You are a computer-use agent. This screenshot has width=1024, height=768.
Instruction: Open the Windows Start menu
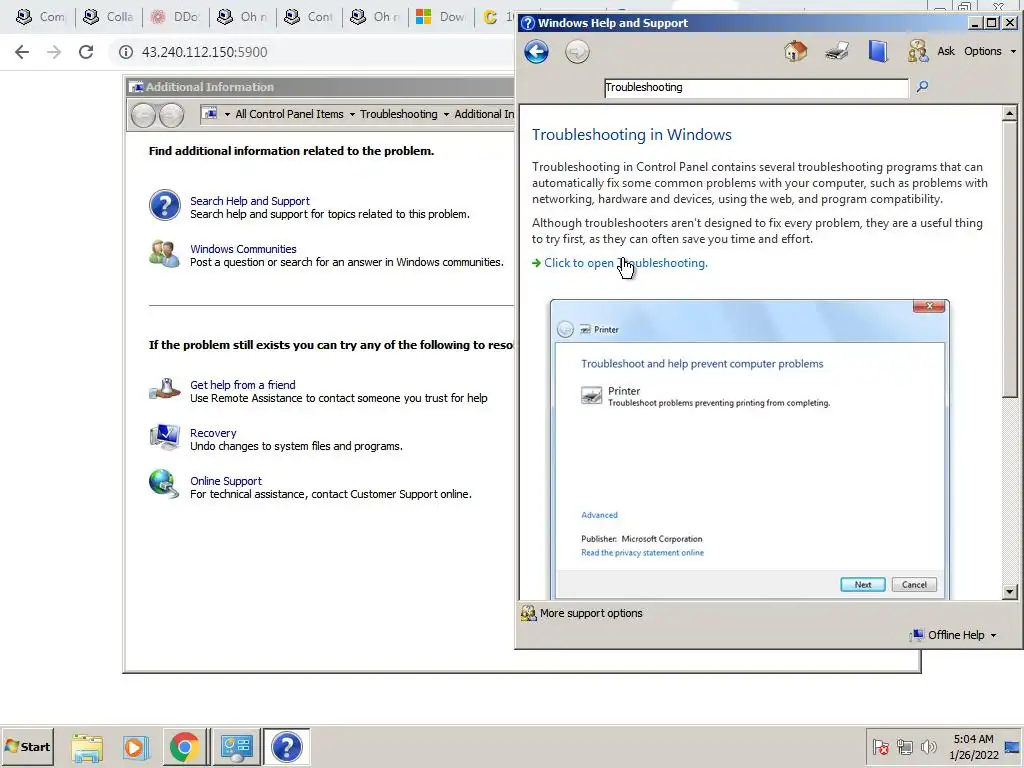point(27,746)
